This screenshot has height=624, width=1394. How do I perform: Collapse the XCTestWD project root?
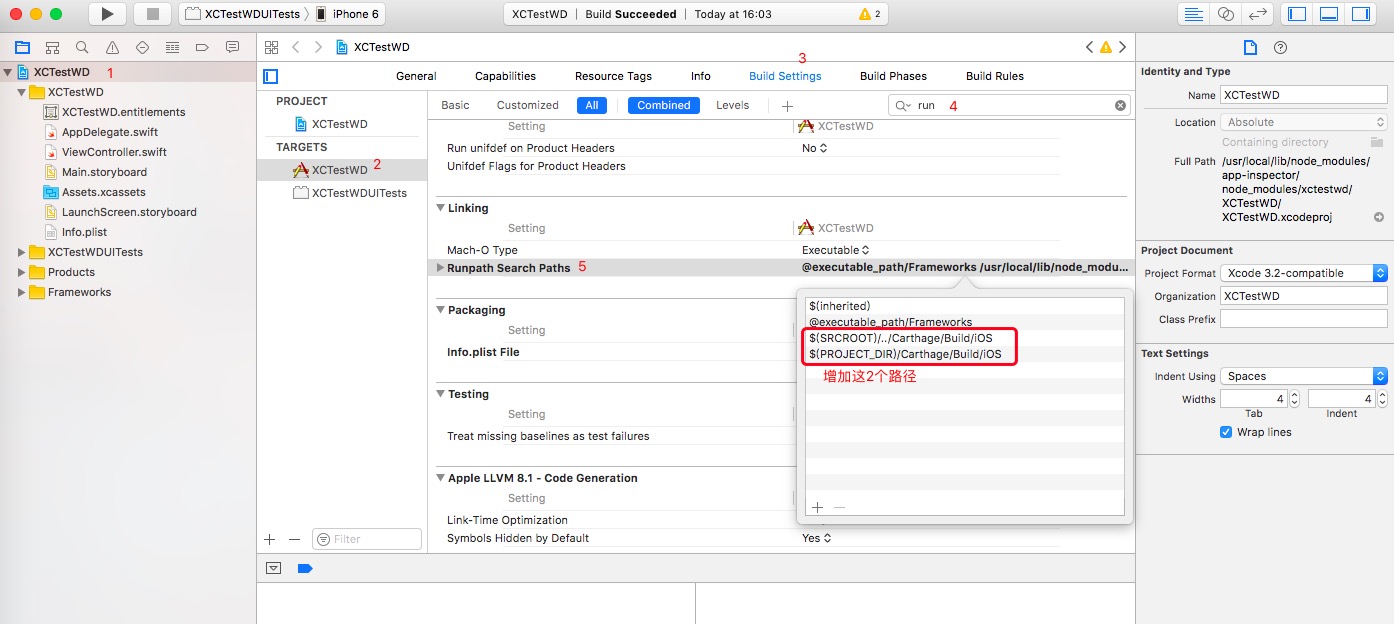[8, 72]
